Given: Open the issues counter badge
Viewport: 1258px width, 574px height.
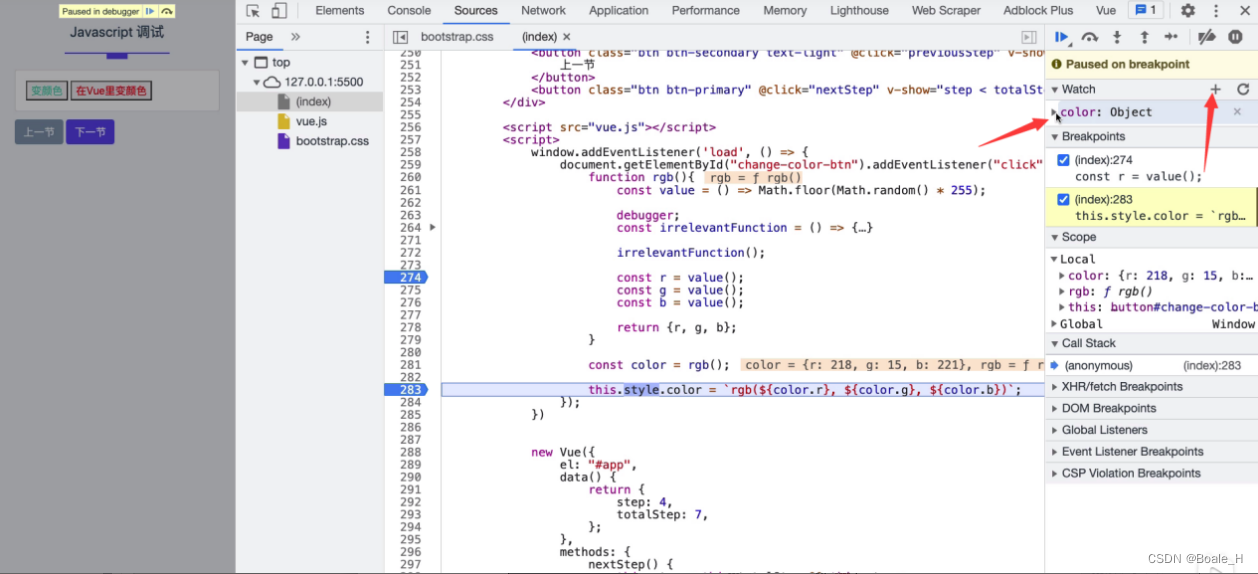Looking at the screenshot, I should 1144,11.
